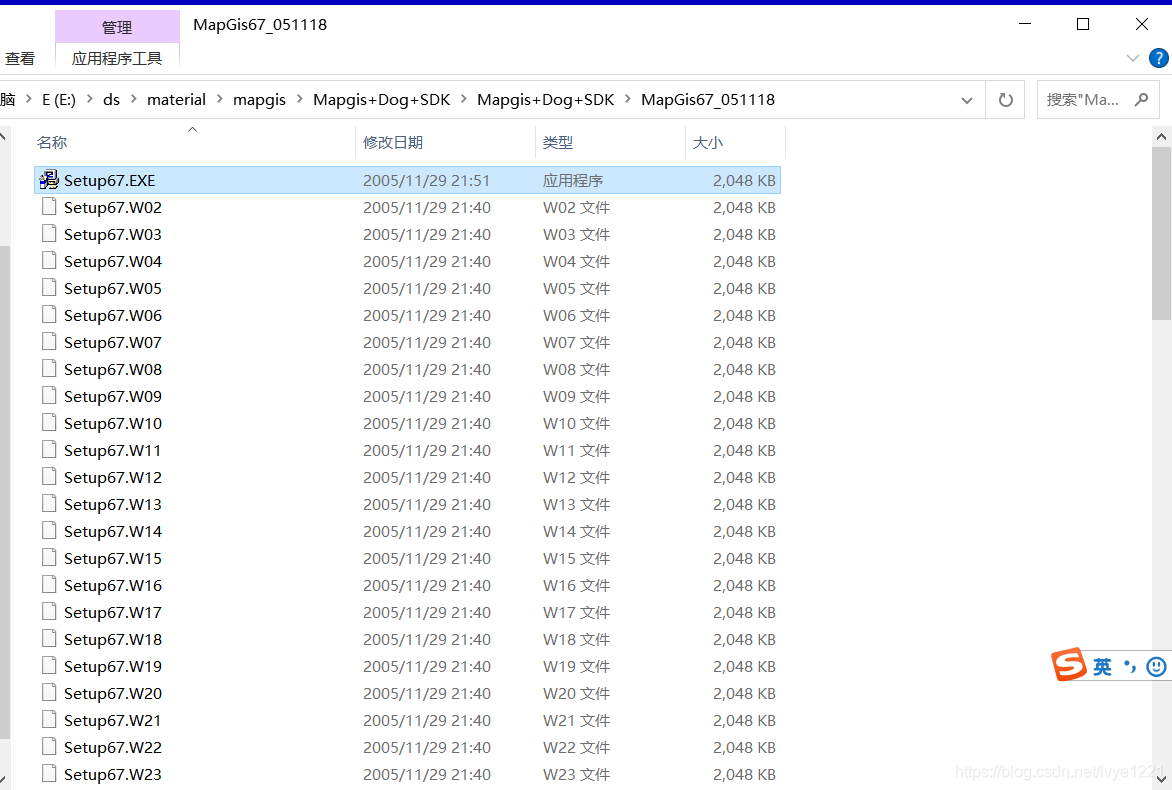Click the Setup67.W18 file icon
This screenshot has height=790, width=1172.
point(49,638)
